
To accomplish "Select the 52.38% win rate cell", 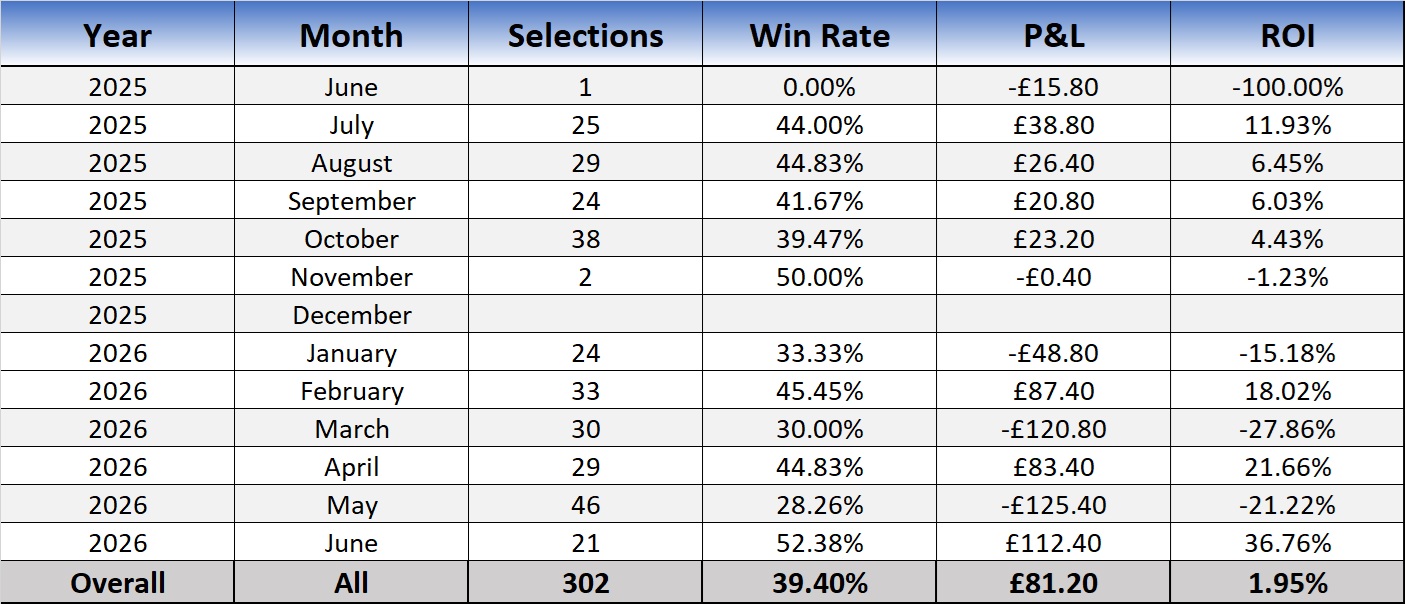I will pyautogui.click(x=819, y=543).
